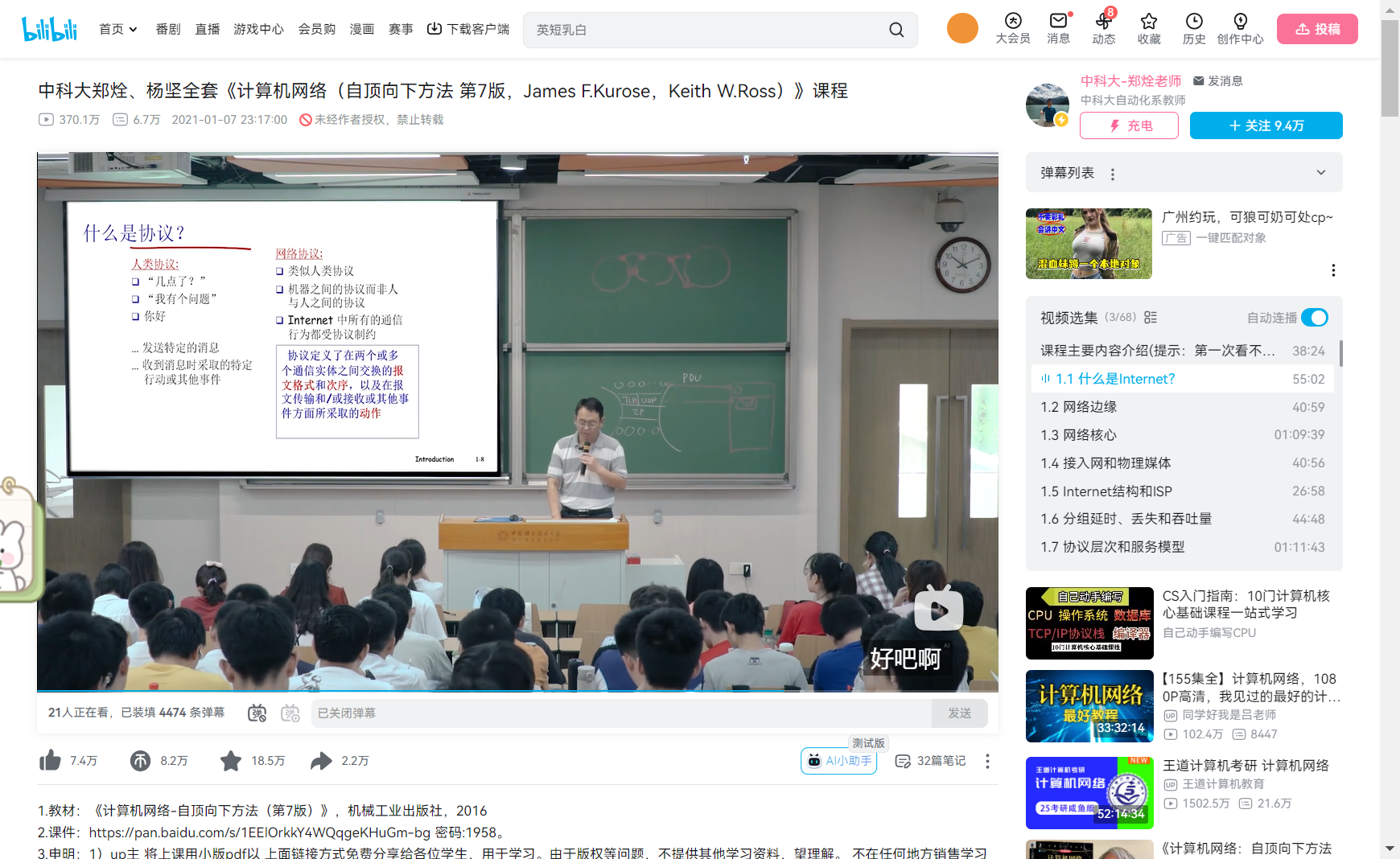Screen dimensions: 1400x859
Task: Click the search magnifier icon
Action: coord(896,29)
